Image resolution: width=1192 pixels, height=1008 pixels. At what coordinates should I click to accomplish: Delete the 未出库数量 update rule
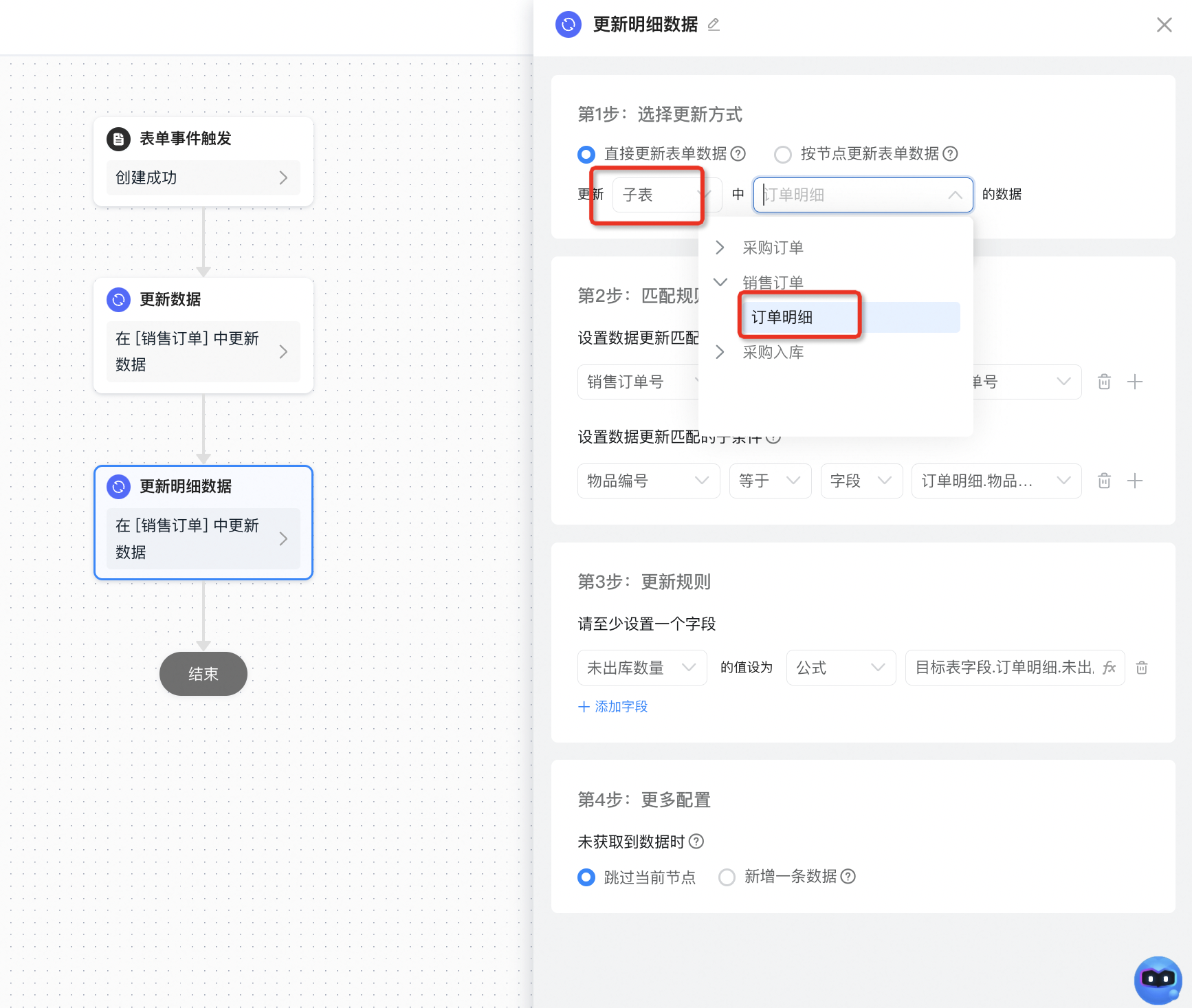pyautogui.click(x=1142, y=668)
